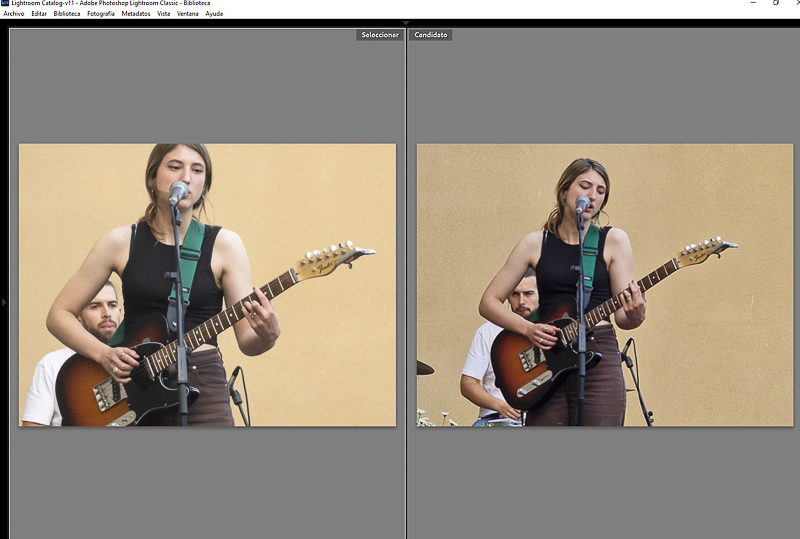The image size is (800, 539).
Task: Minimize the Lightroom Classic window
Action: [753, 3]
